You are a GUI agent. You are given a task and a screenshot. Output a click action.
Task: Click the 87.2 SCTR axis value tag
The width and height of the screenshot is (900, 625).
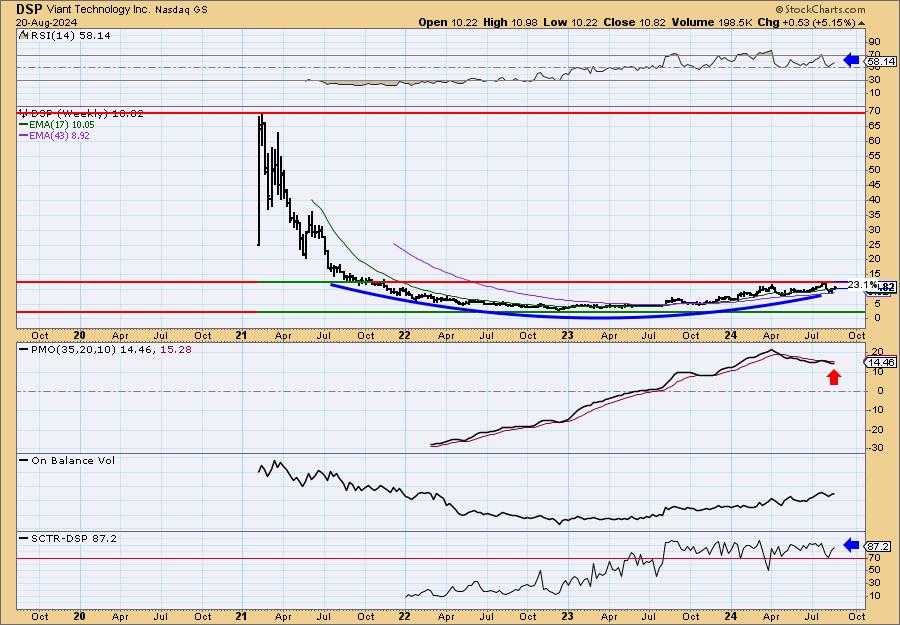(x=880, y=546)
